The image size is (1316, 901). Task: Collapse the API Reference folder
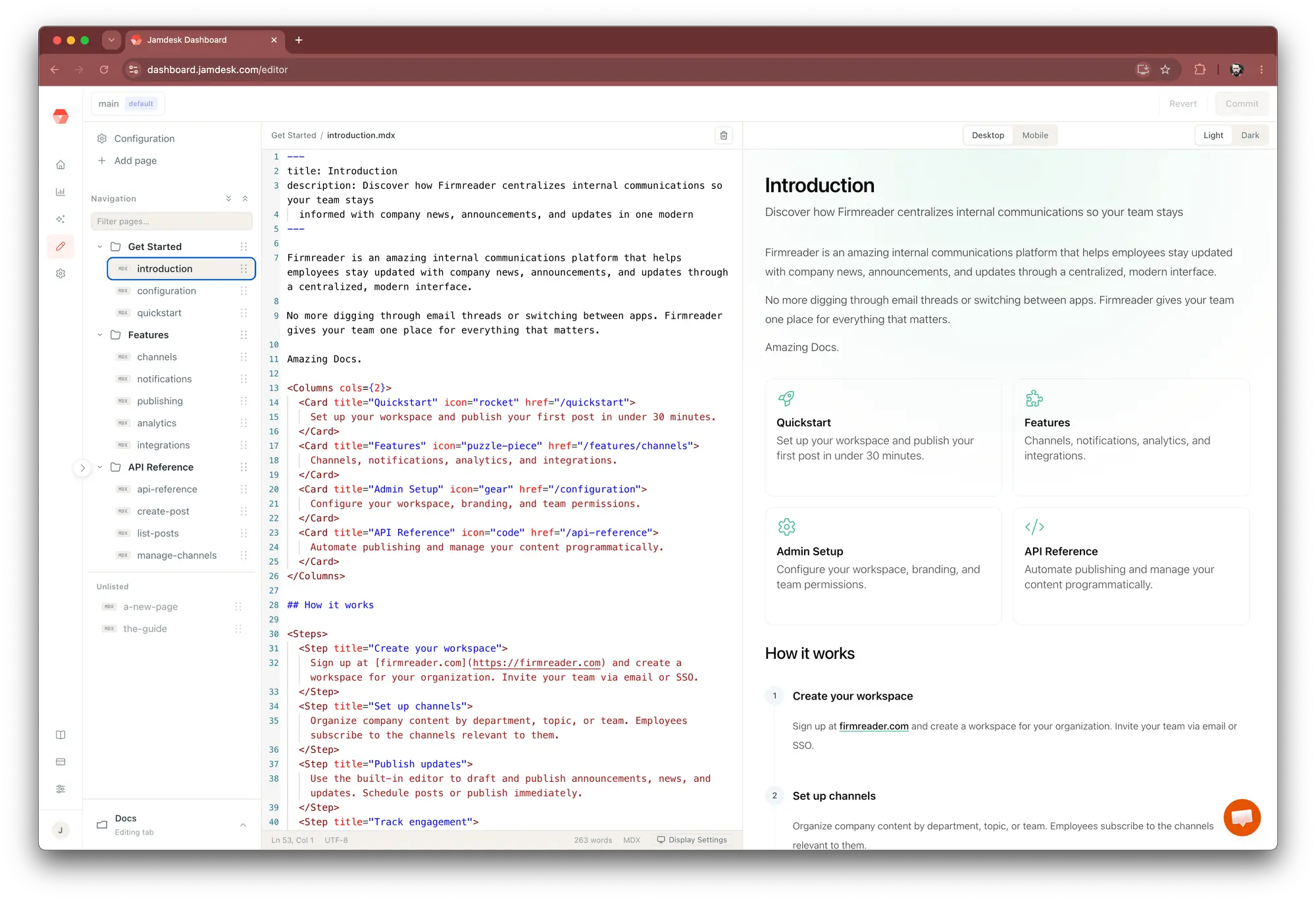pyautogui.click(x=100, y=467)
